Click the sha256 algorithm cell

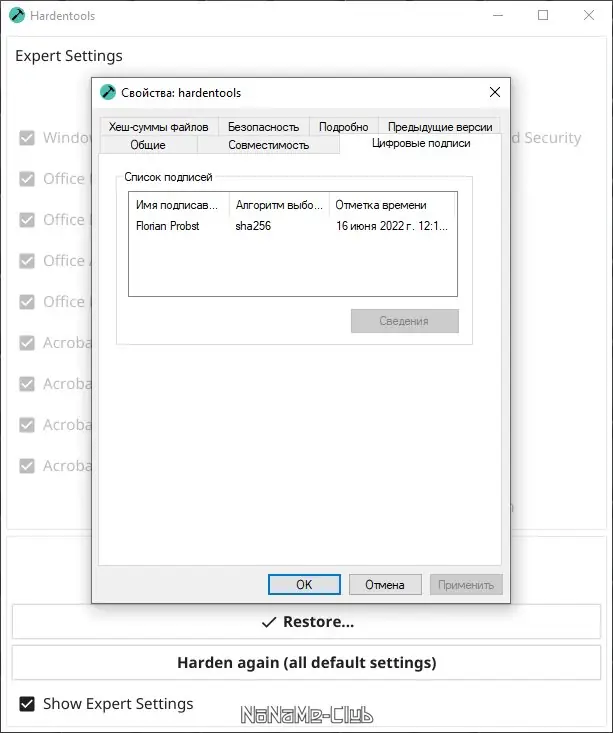pyautogui.click(x=253, y=226)
